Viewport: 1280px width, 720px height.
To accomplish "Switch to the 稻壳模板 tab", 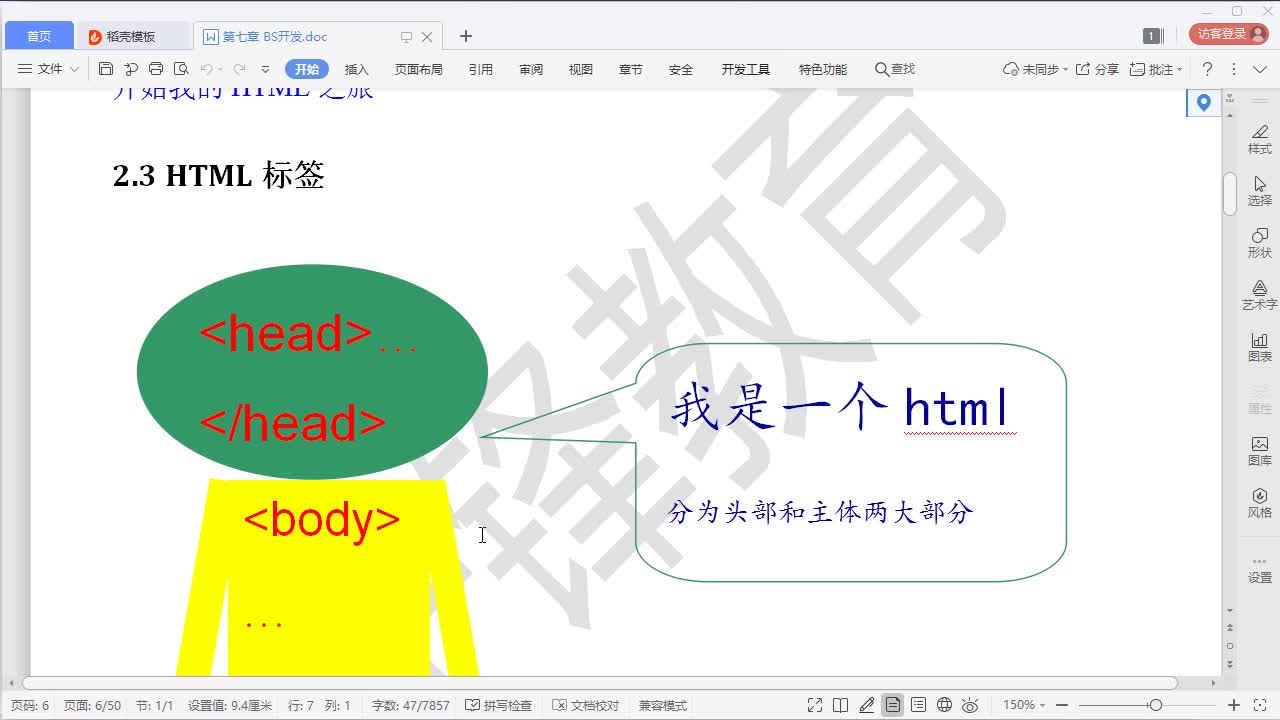I will [x=131, y=36].
